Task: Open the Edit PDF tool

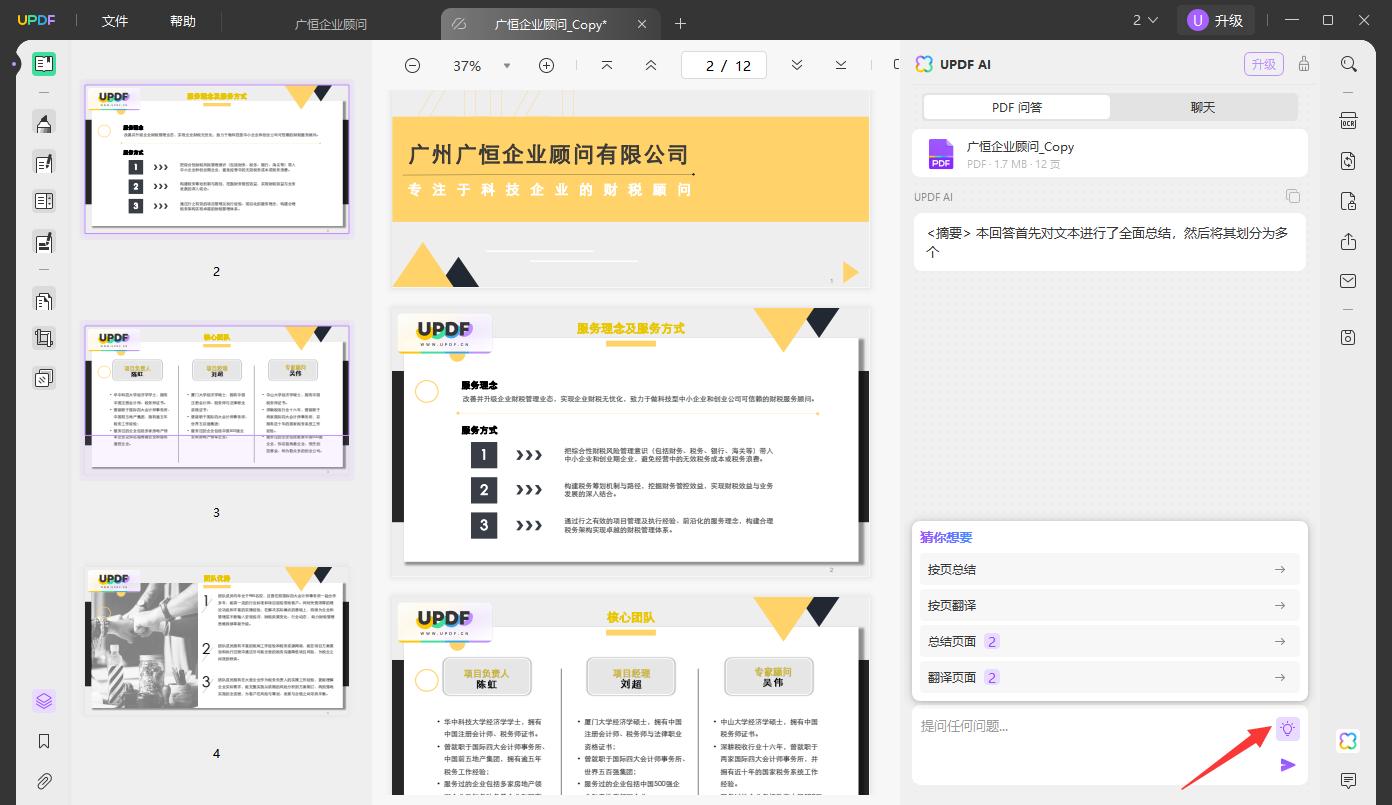Action: 43,162
